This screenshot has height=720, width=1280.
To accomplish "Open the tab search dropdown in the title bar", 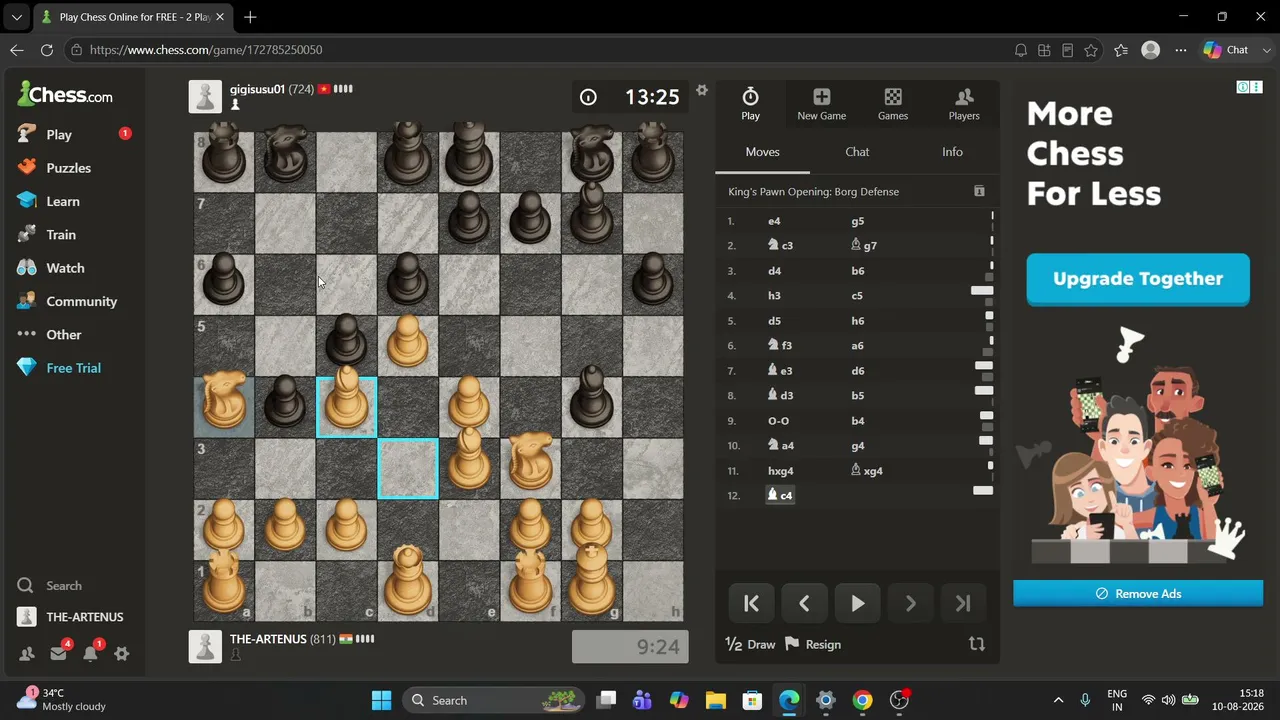I will (x=17, y=17).
